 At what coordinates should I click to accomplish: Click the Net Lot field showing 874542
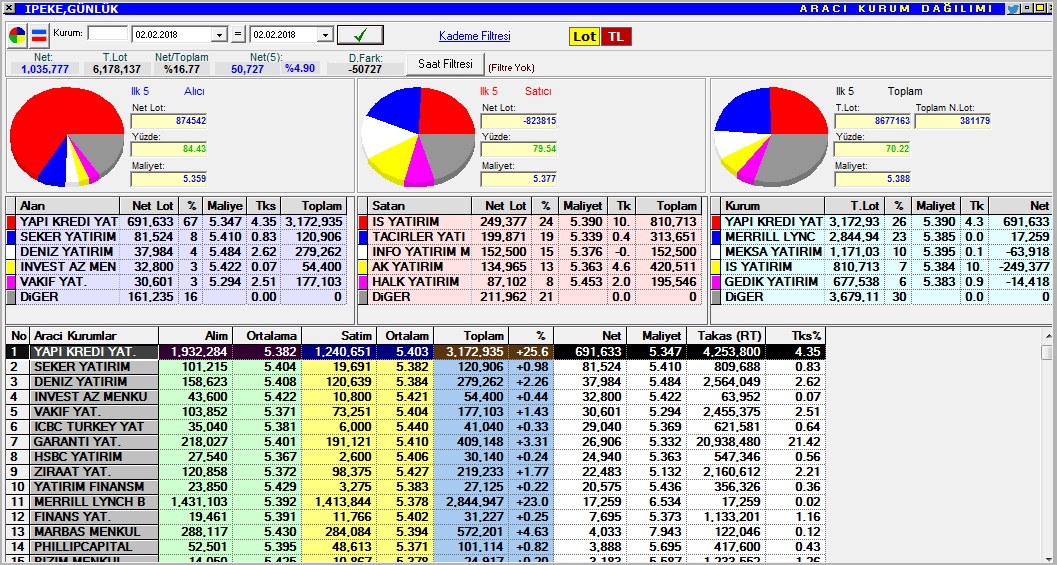click(169, 121)
